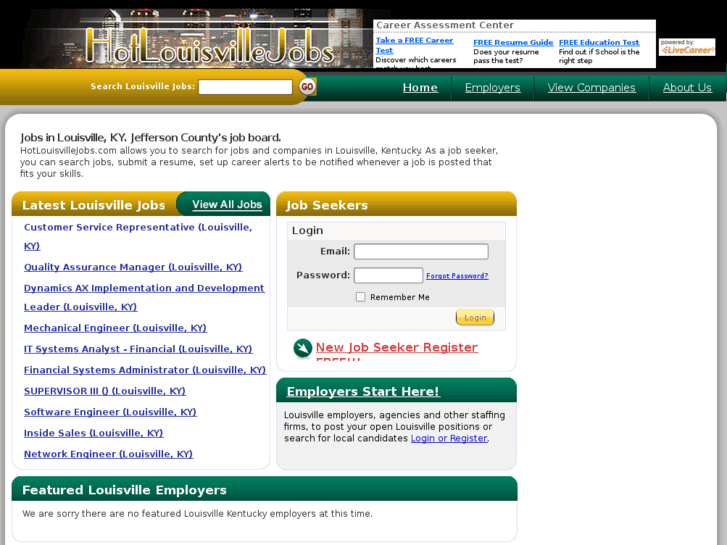Open Take a FREE Career Test link

[x=414, y=45]
